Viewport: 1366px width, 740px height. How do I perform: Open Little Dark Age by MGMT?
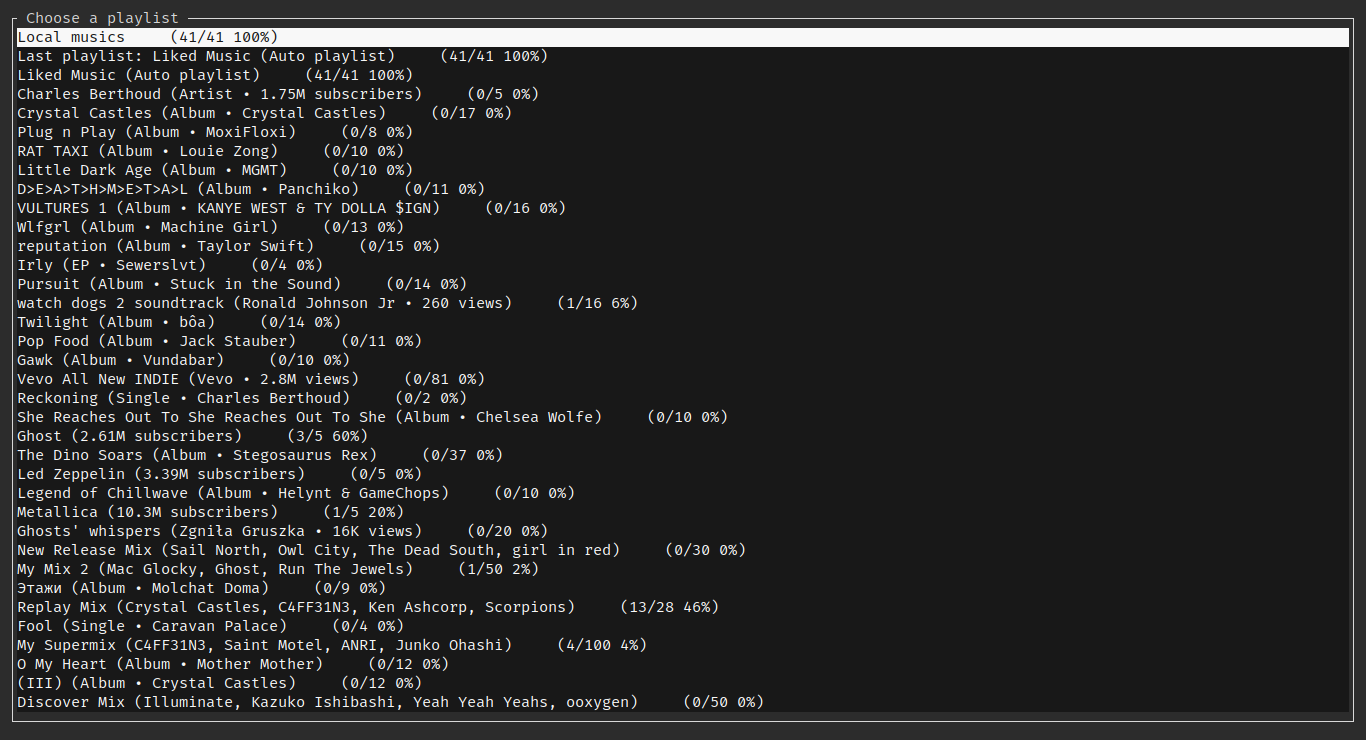click(x=683, y=170)
